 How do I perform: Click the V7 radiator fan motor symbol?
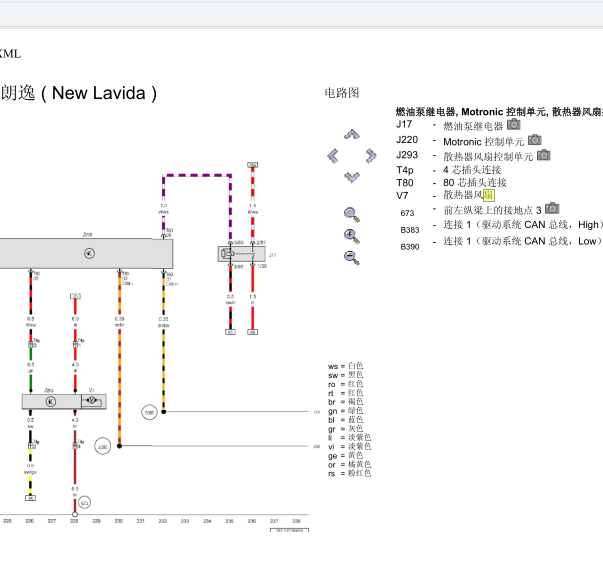pos(92,400)
